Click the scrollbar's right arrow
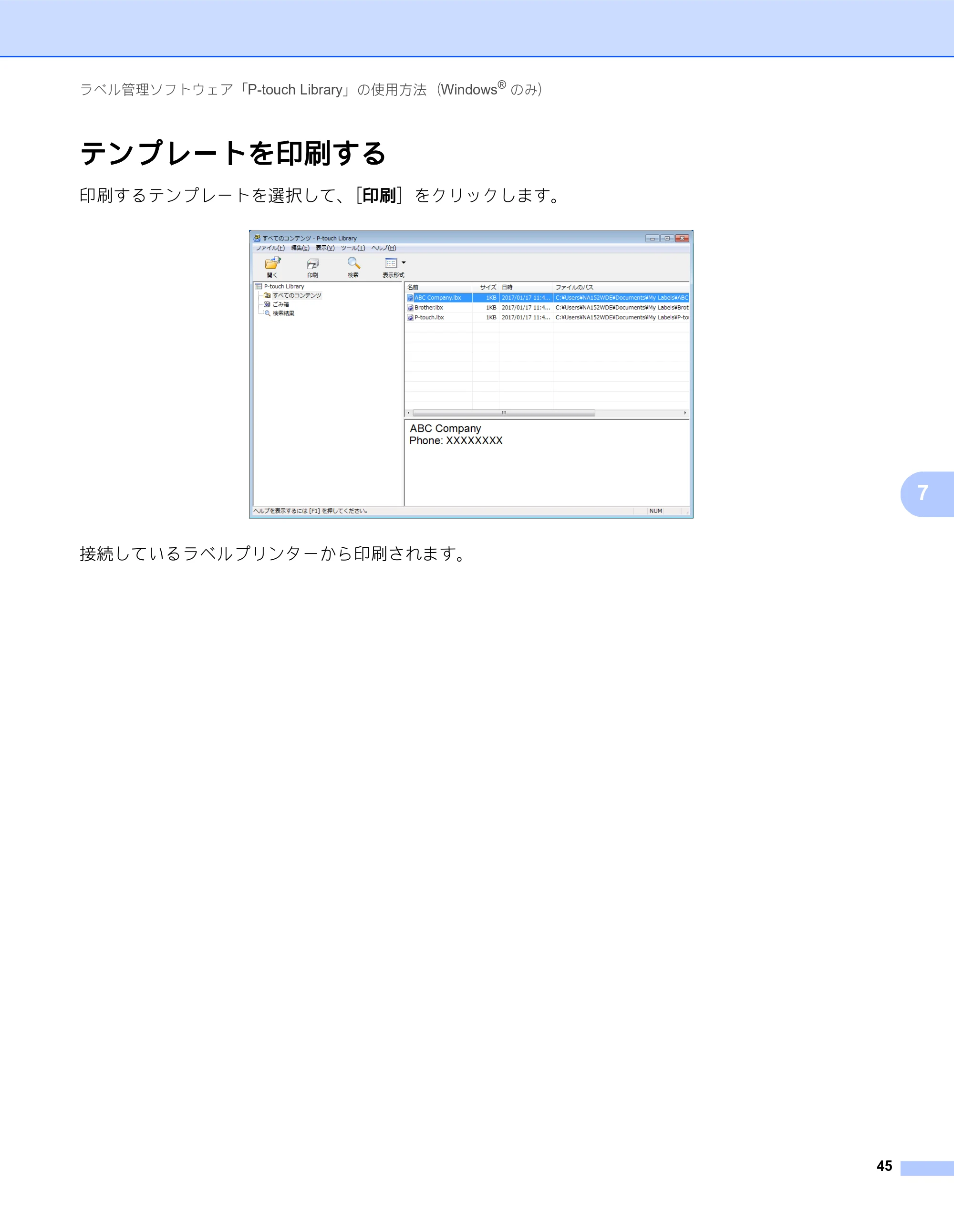Screen dimensions: 954x1232 click(x=685, y=413)
